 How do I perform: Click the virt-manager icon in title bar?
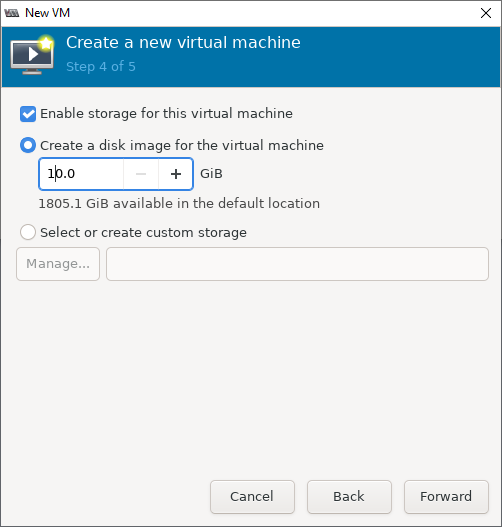tap(12, 13)
